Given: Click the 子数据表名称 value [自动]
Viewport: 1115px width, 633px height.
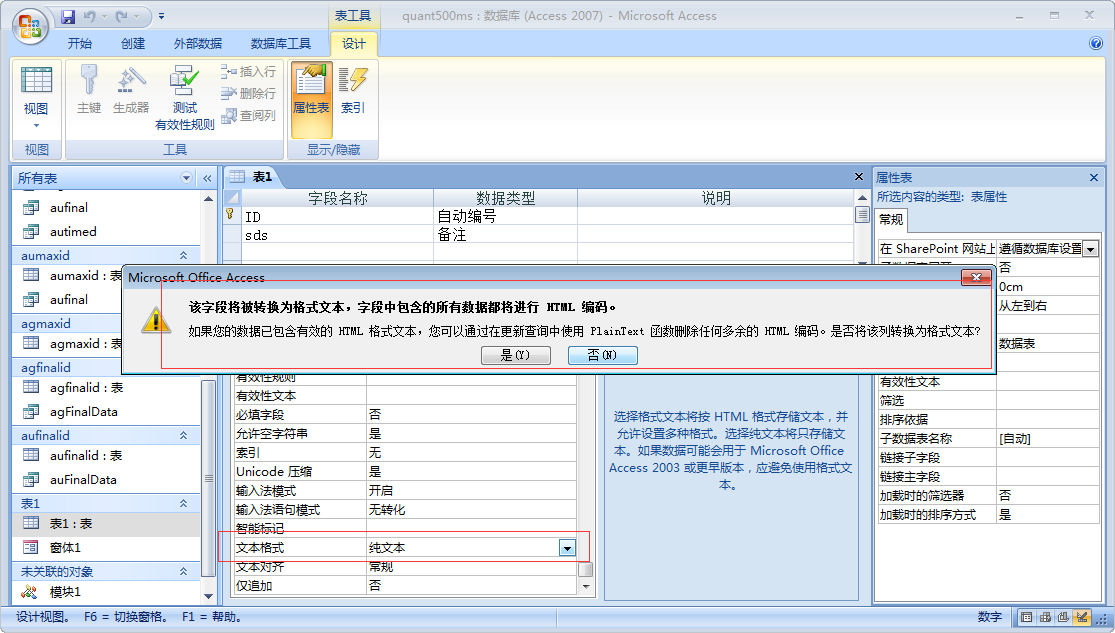Looking at the screenshot, I should (1047, 439).
